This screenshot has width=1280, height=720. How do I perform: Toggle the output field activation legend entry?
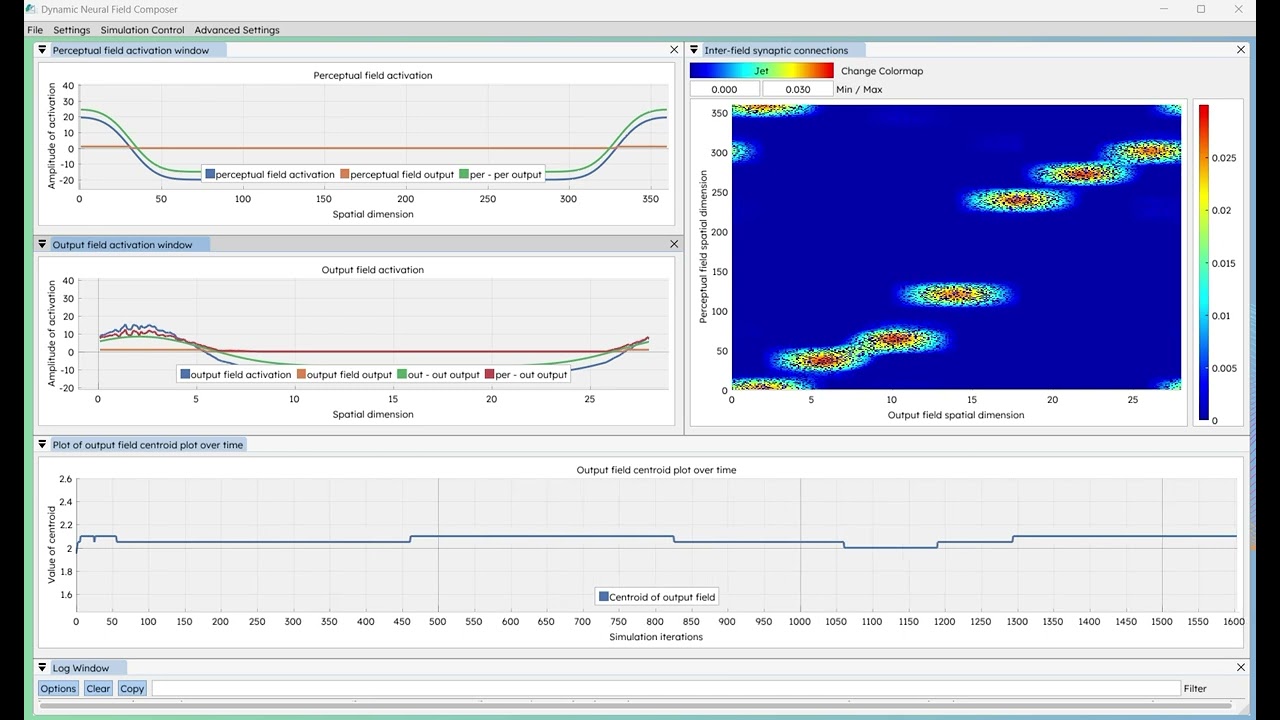(236, 374)
